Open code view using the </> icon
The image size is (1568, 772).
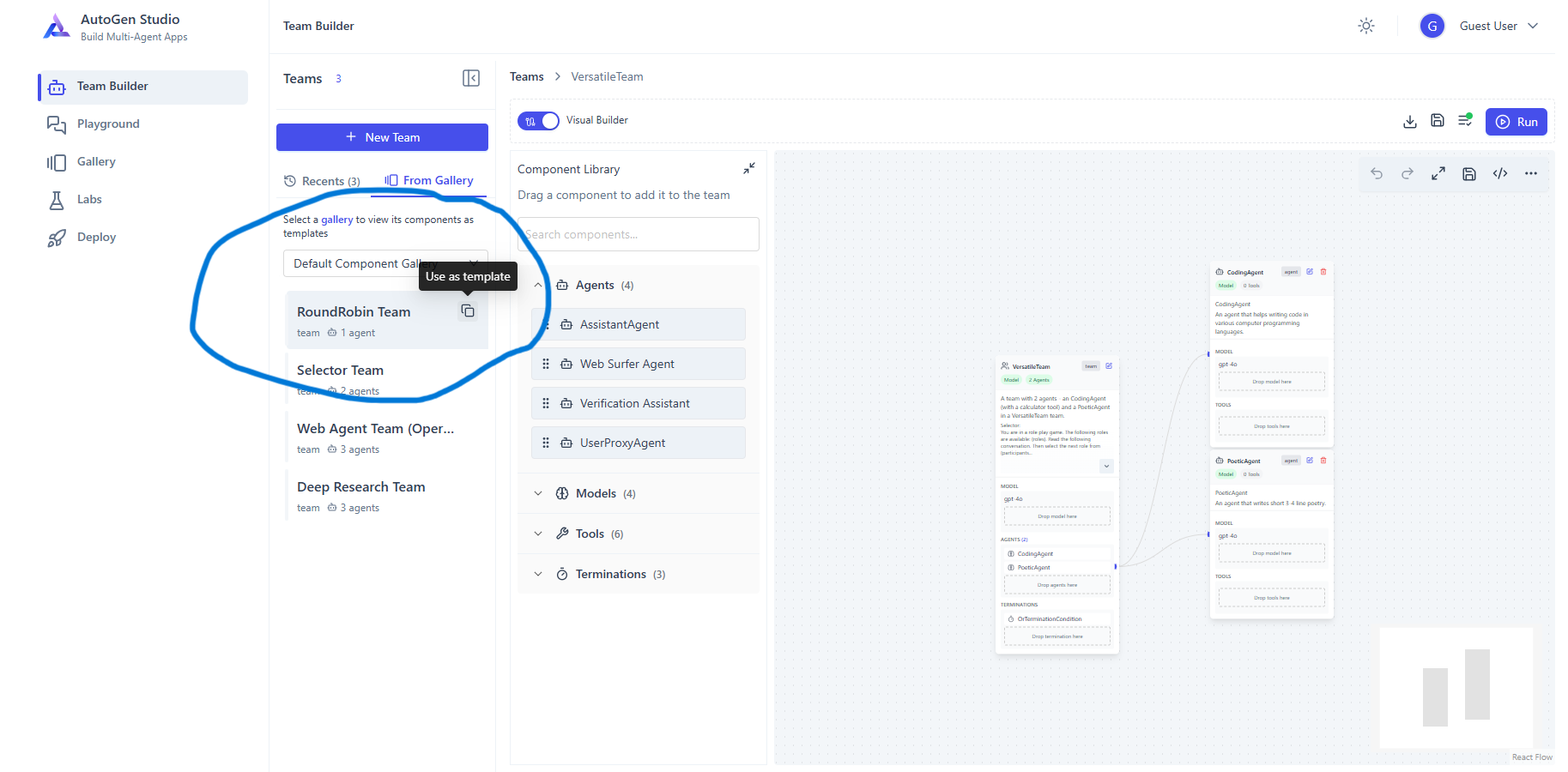point(1500,172)
